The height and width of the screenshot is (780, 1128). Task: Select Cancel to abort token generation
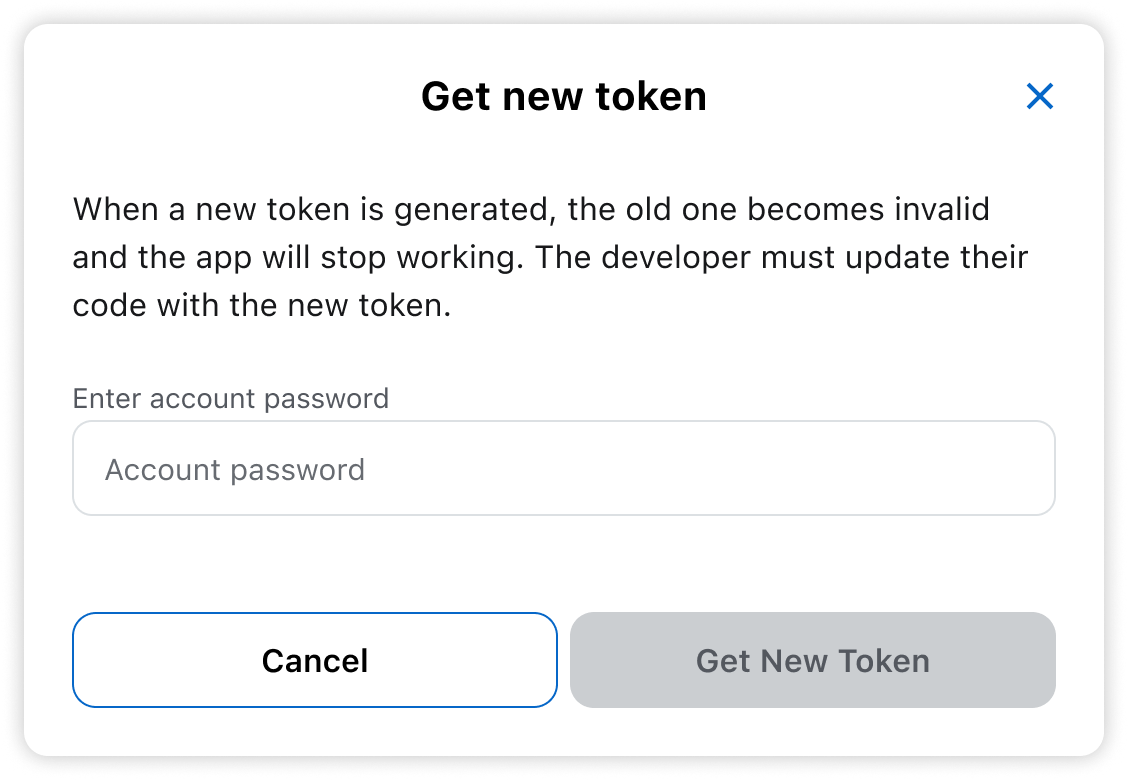point(314,660)
